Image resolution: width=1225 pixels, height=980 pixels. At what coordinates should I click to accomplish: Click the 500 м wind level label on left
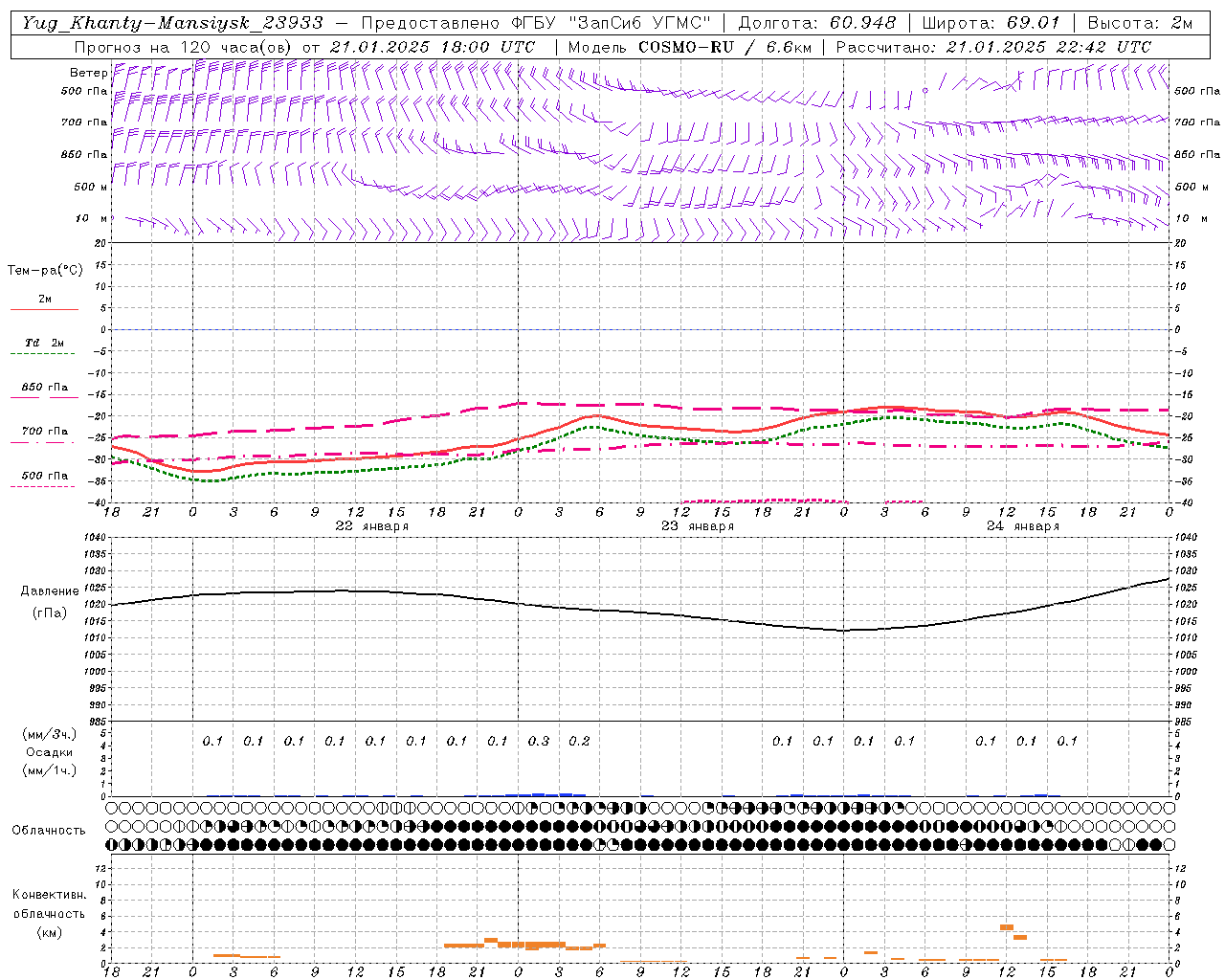click(91, 187)
